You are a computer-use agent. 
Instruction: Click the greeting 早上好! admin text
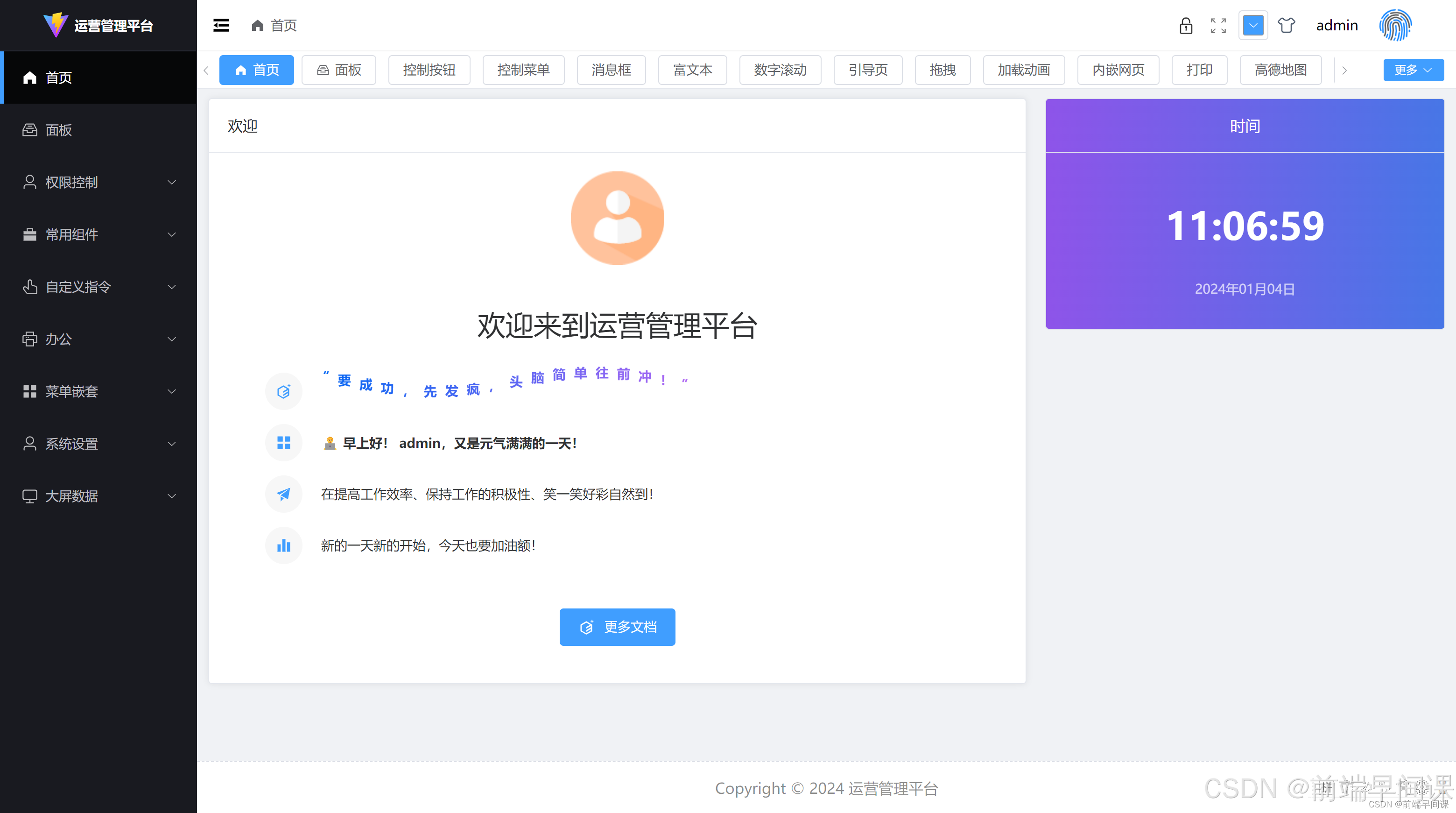[450, 443]
